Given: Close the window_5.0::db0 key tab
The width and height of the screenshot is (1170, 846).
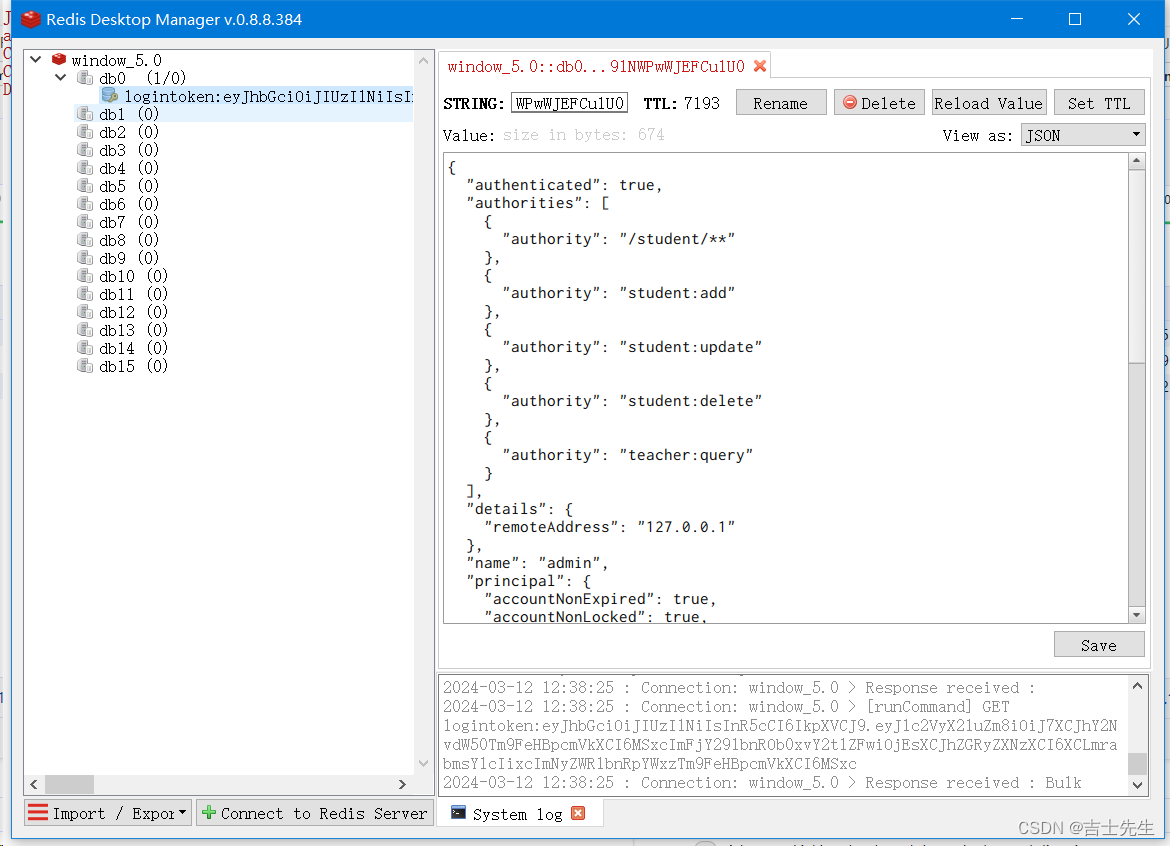Looking at the screenshot, I should [760, 66].
